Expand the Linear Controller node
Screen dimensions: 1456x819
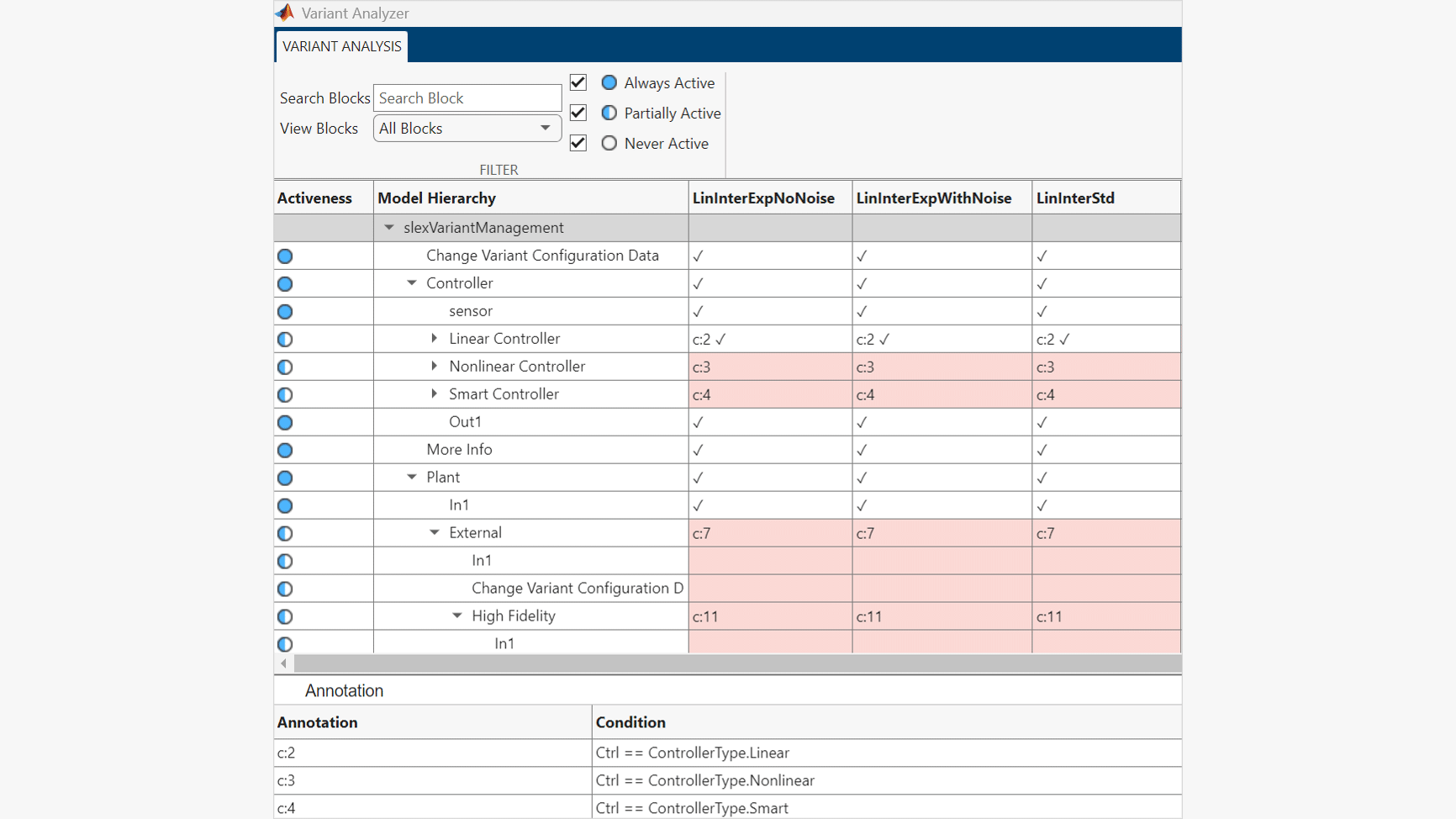(435, 338)
